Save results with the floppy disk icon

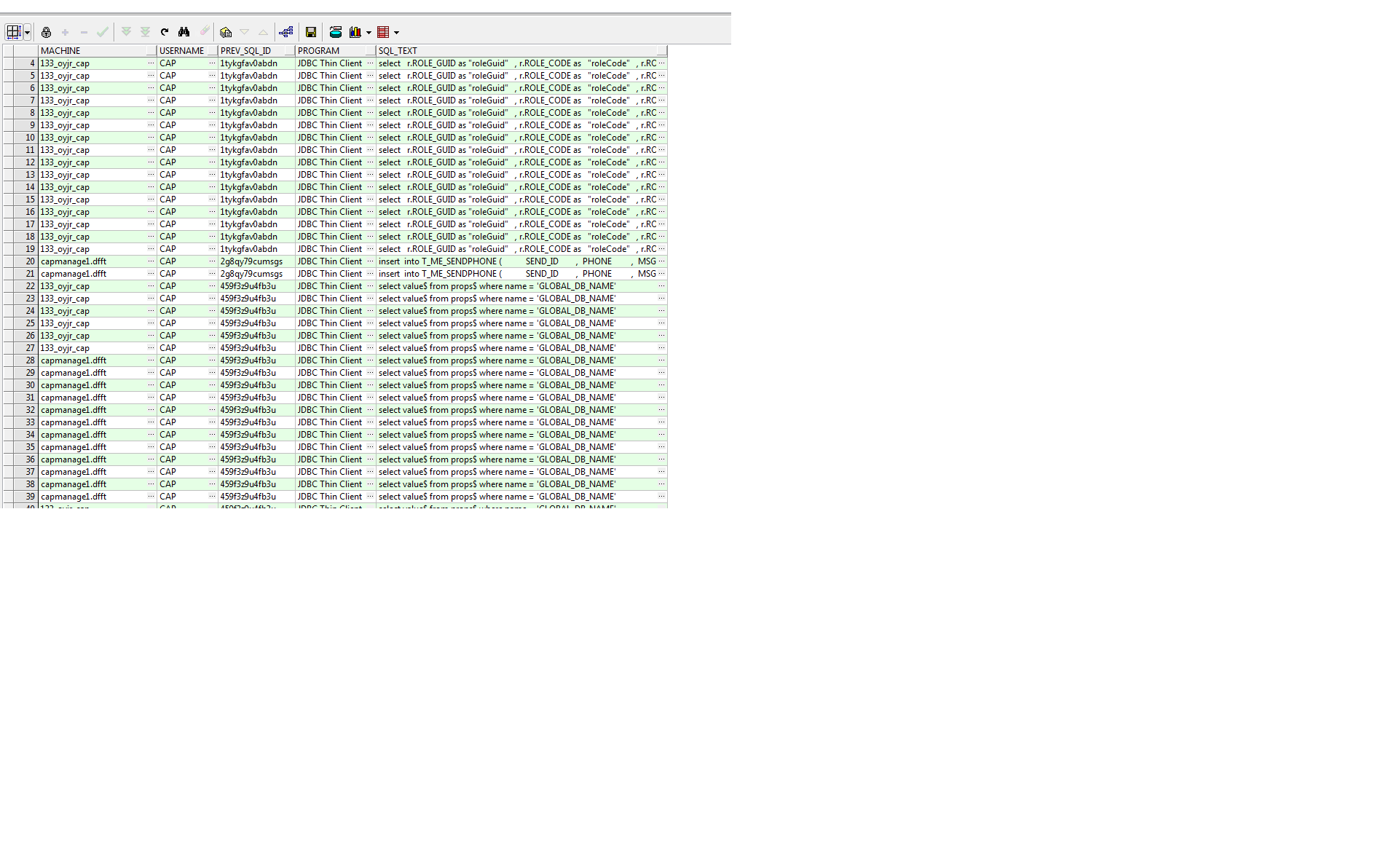pos(311,32)
